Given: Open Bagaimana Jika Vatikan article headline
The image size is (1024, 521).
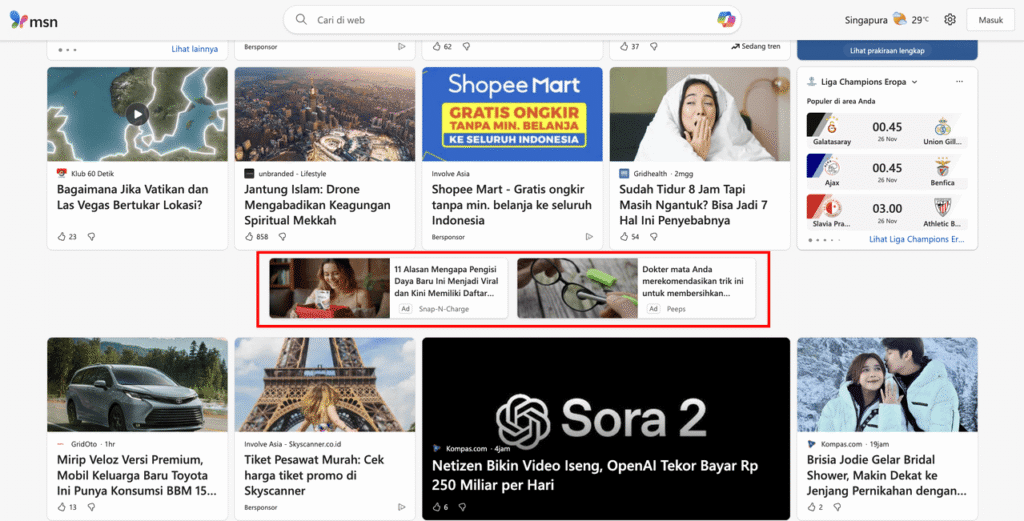Looking at the screenshot, I should [133, 197].
